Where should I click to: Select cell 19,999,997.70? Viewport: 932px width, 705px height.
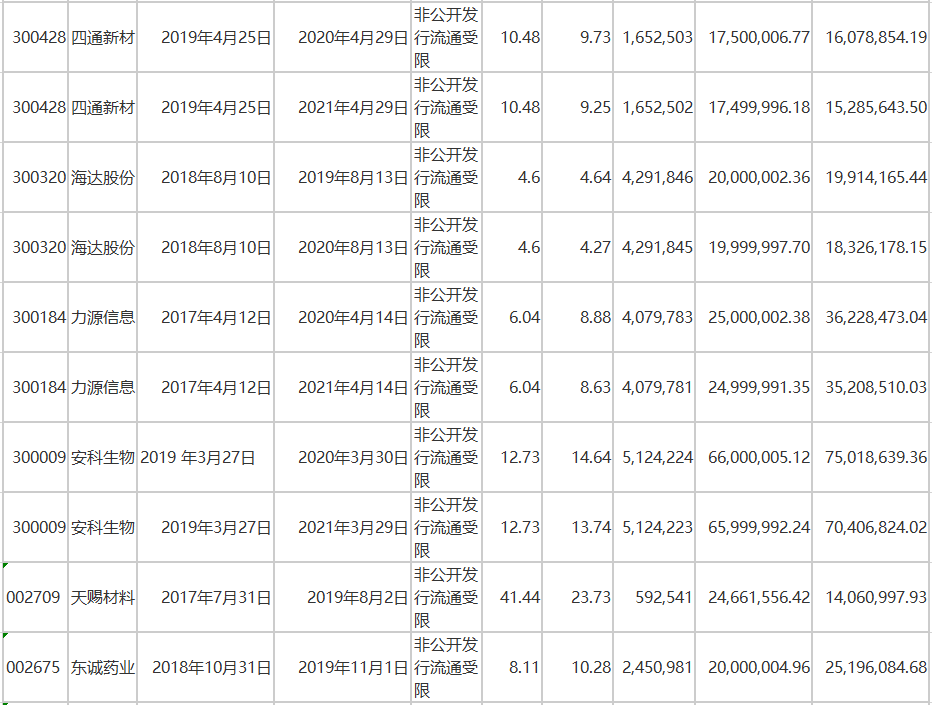point(754,247)
